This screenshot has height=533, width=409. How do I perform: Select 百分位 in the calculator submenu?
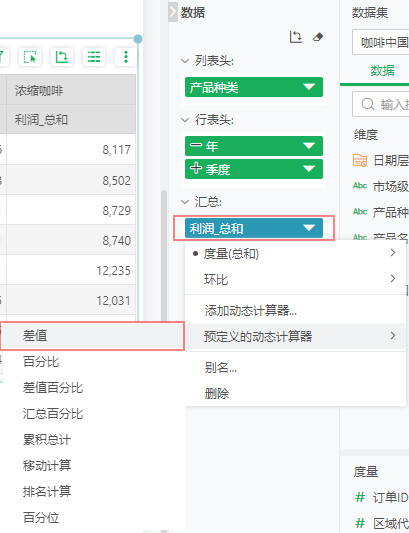coord(92,517)
